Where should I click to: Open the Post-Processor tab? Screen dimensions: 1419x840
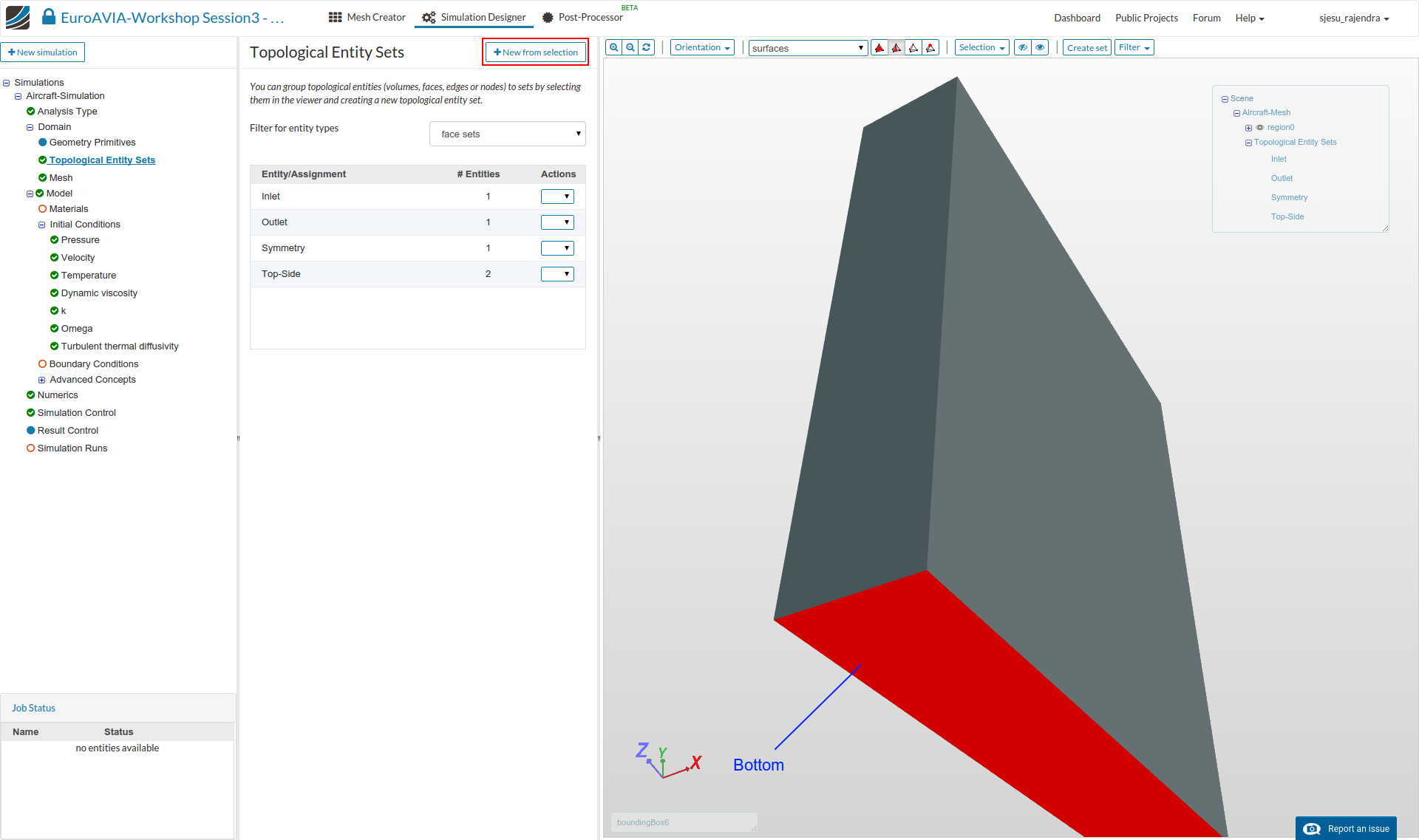582,17
